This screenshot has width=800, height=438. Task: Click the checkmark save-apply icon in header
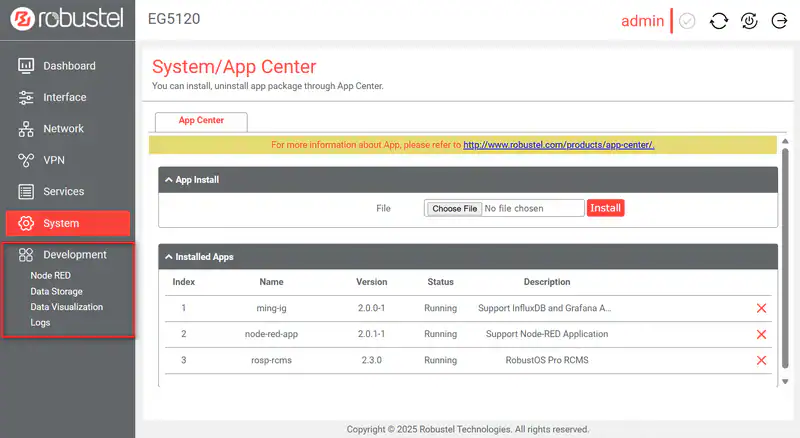tap(687, 21)
